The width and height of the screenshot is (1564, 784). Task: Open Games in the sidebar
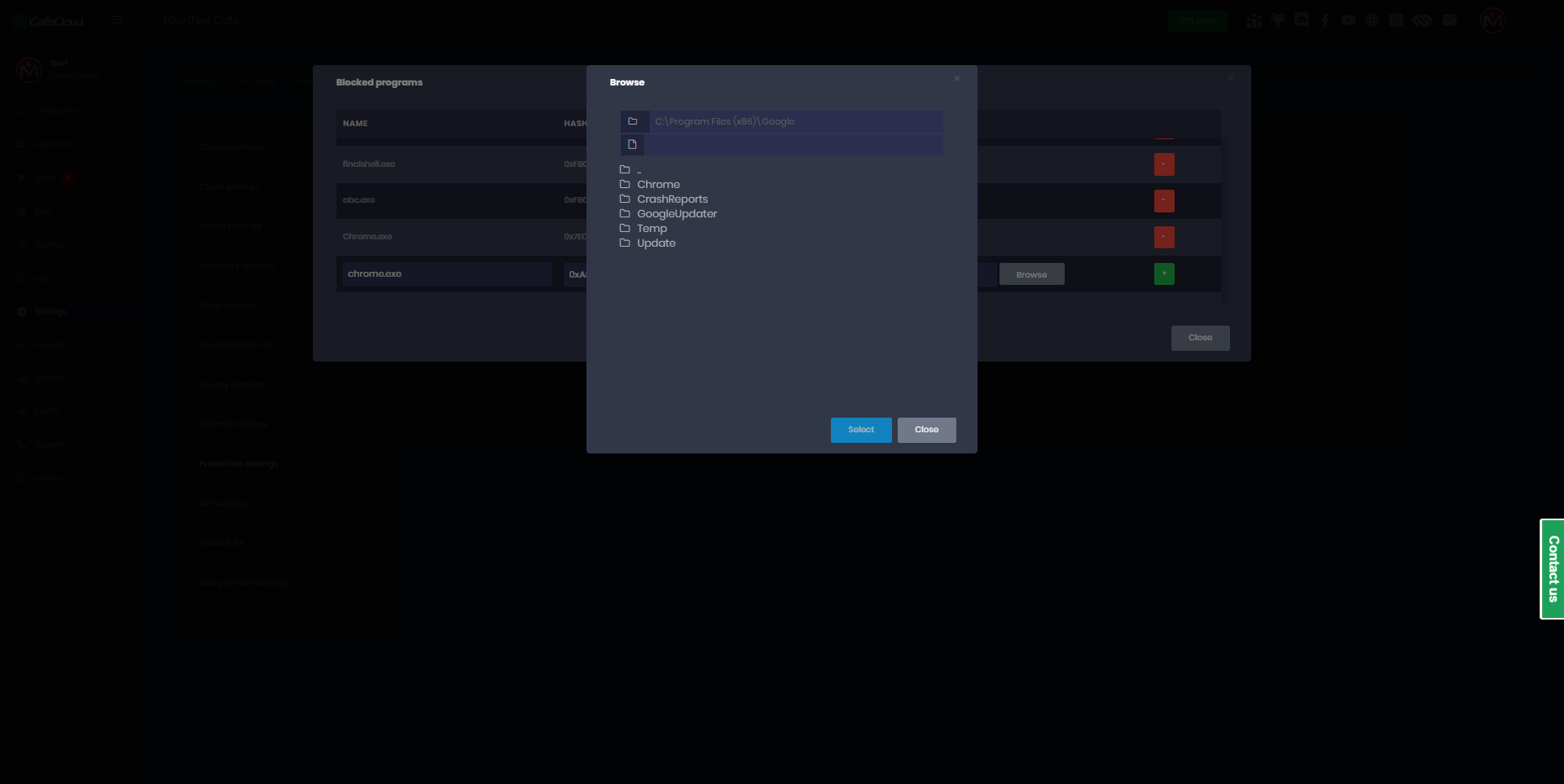tap(42, 244)
